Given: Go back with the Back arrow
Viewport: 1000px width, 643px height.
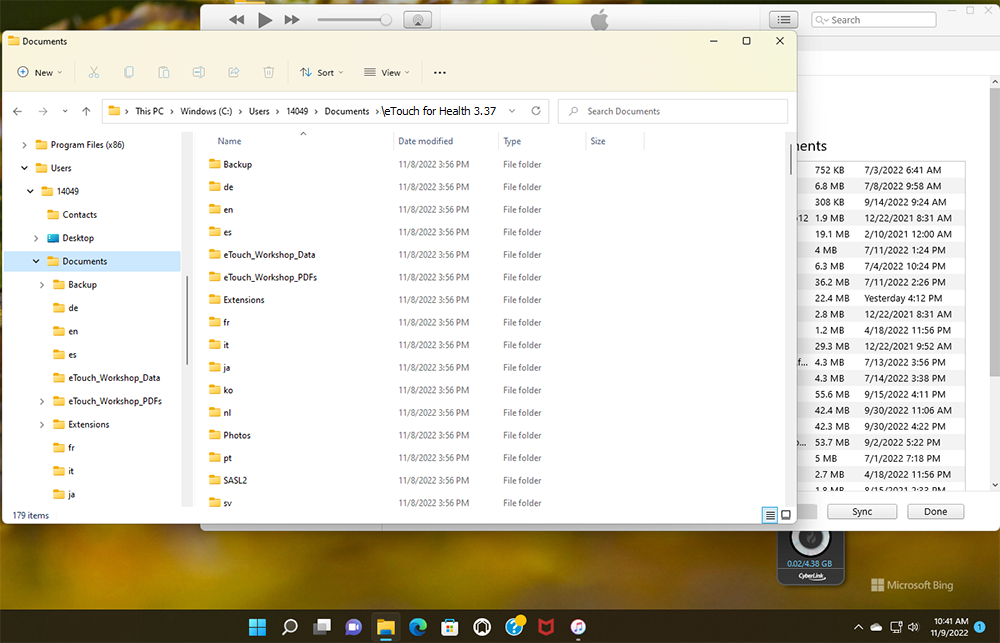Looking at the screenshot, I should point(18,111).
